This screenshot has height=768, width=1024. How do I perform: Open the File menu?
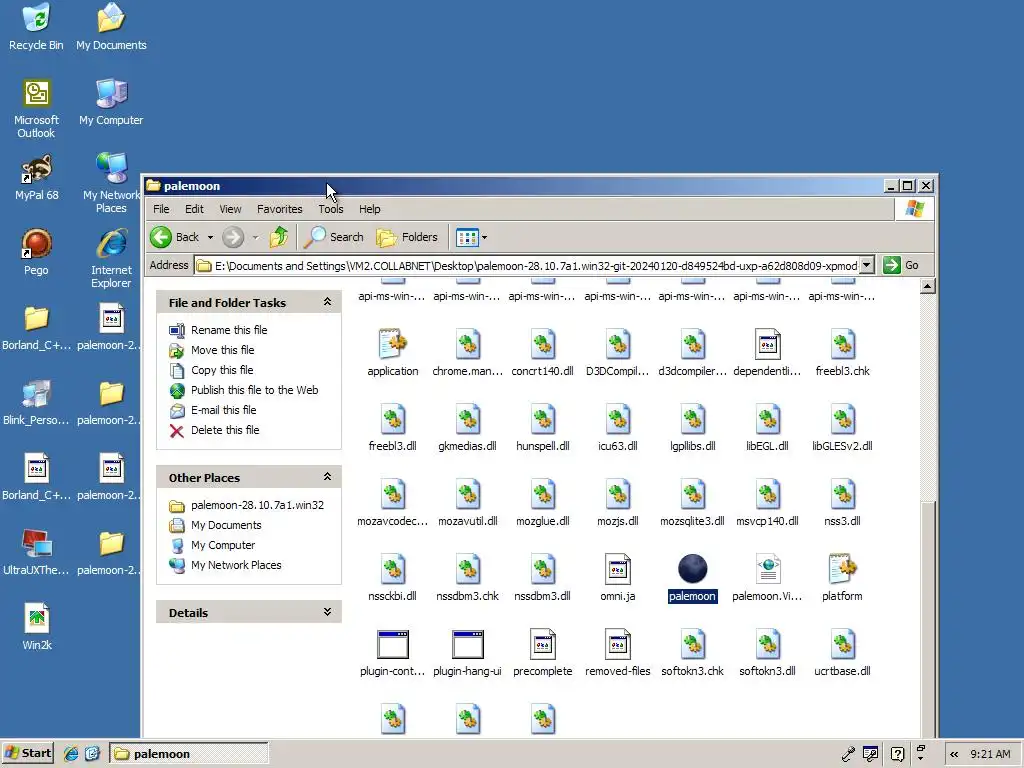161,209
